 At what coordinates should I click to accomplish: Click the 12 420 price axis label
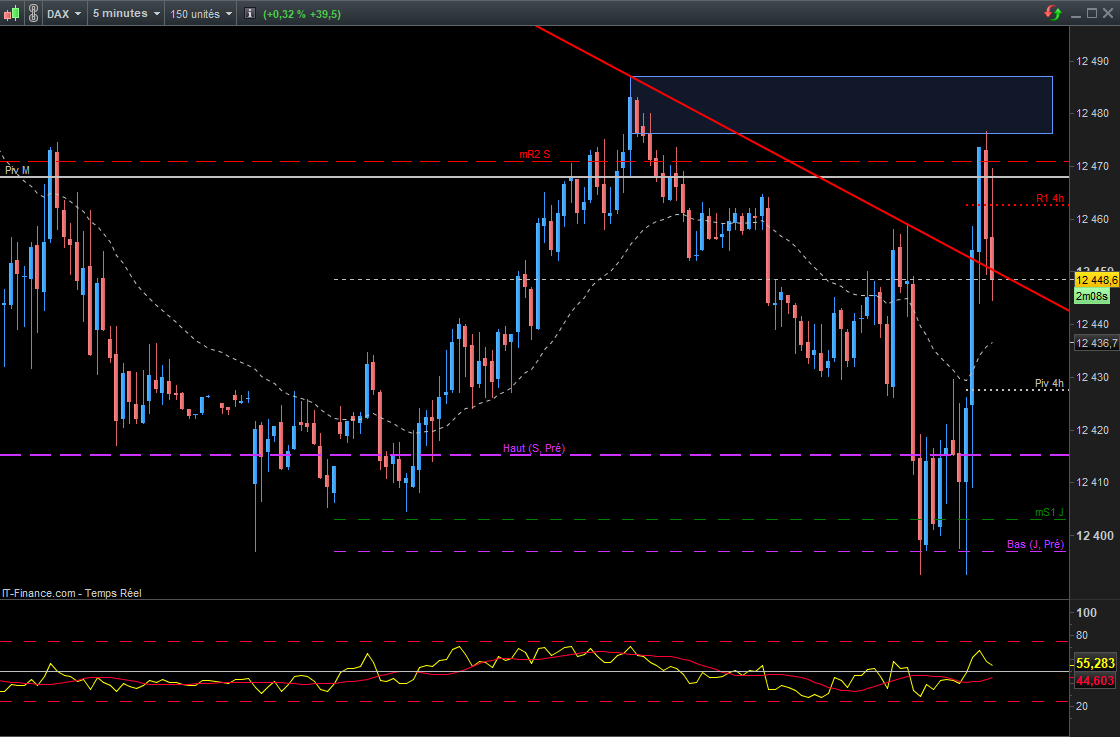coord(1093,430)
